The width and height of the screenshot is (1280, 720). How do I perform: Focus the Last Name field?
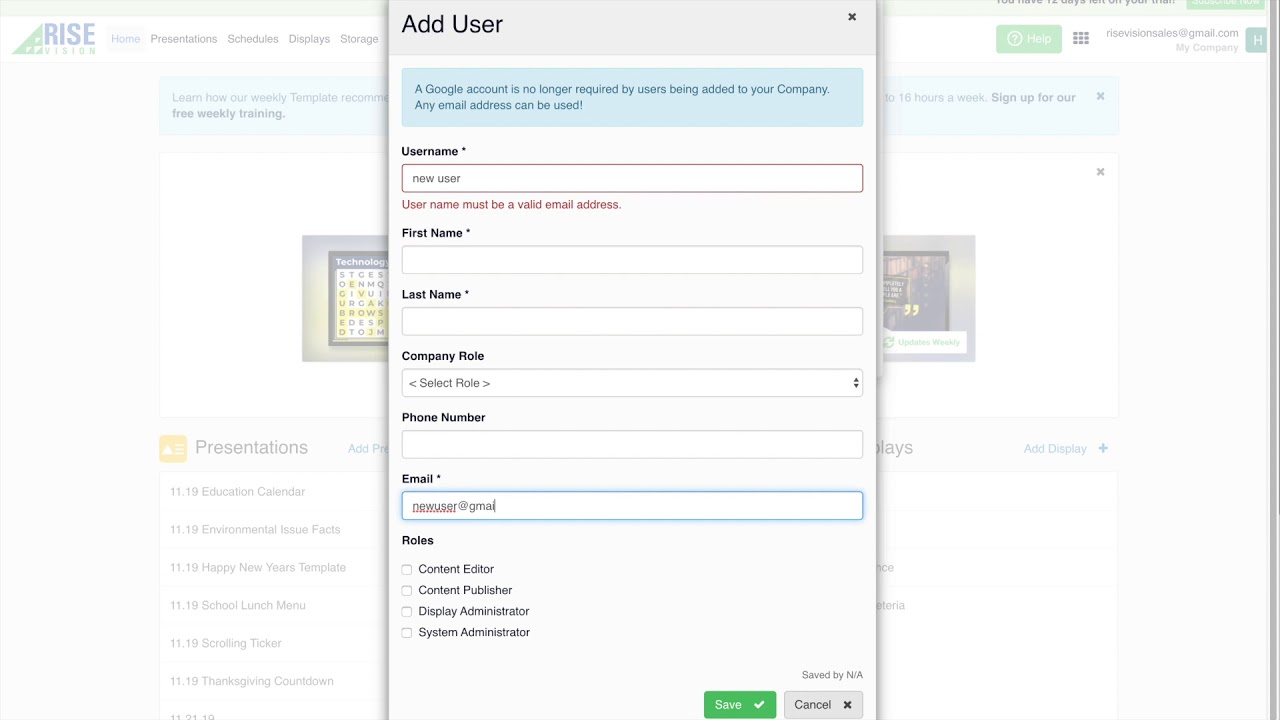[632, 321]
